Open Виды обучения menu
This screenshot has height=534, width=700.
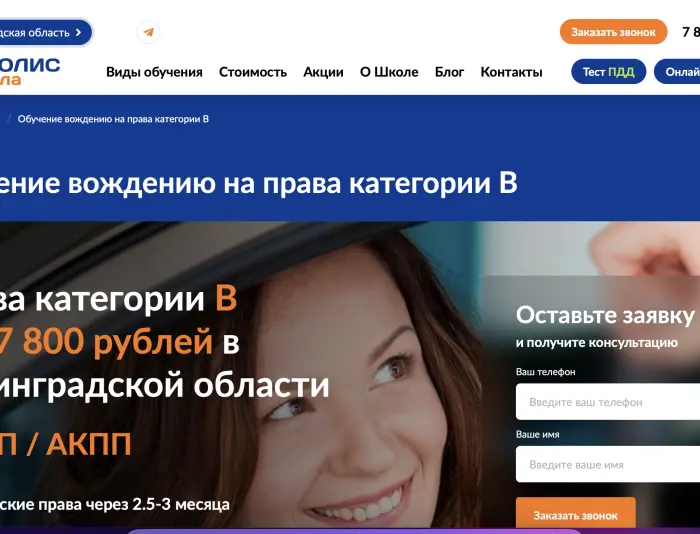pyautogui.click(x=154, y=72)
